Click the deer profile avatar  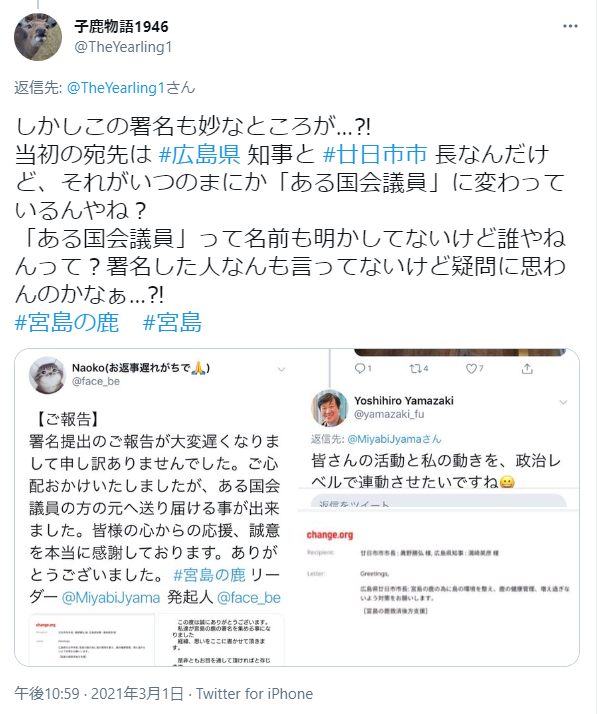(x=38, y=37)
